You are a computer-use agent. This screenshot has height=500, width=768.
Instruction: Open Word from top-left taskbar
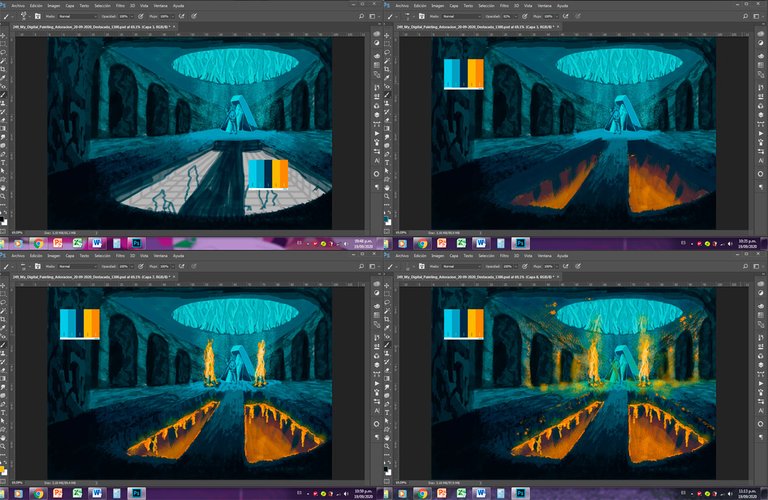tap(96, 243)
